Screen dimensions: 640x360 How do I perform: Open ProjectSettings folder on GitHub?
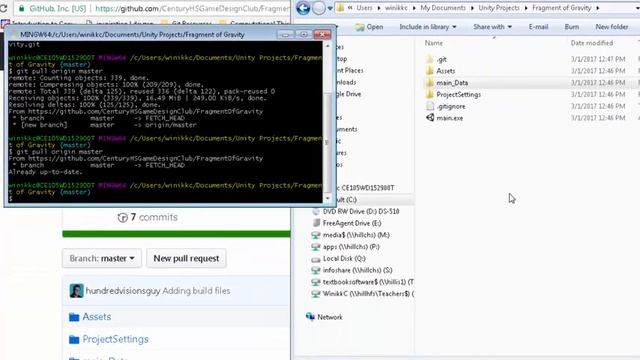pyautogui.click(x=116, y=339)
